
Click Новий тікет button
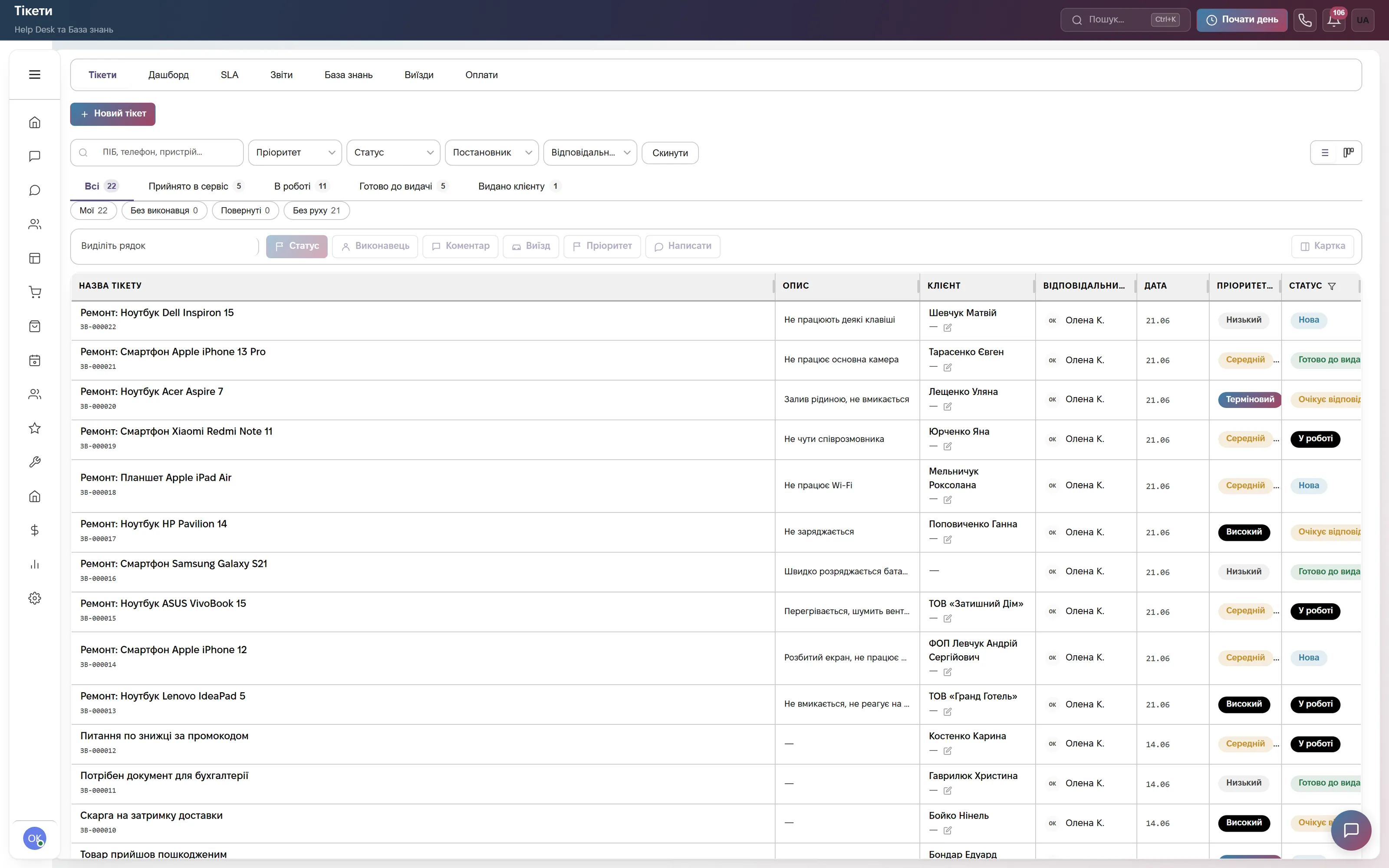tap(112, 114)
